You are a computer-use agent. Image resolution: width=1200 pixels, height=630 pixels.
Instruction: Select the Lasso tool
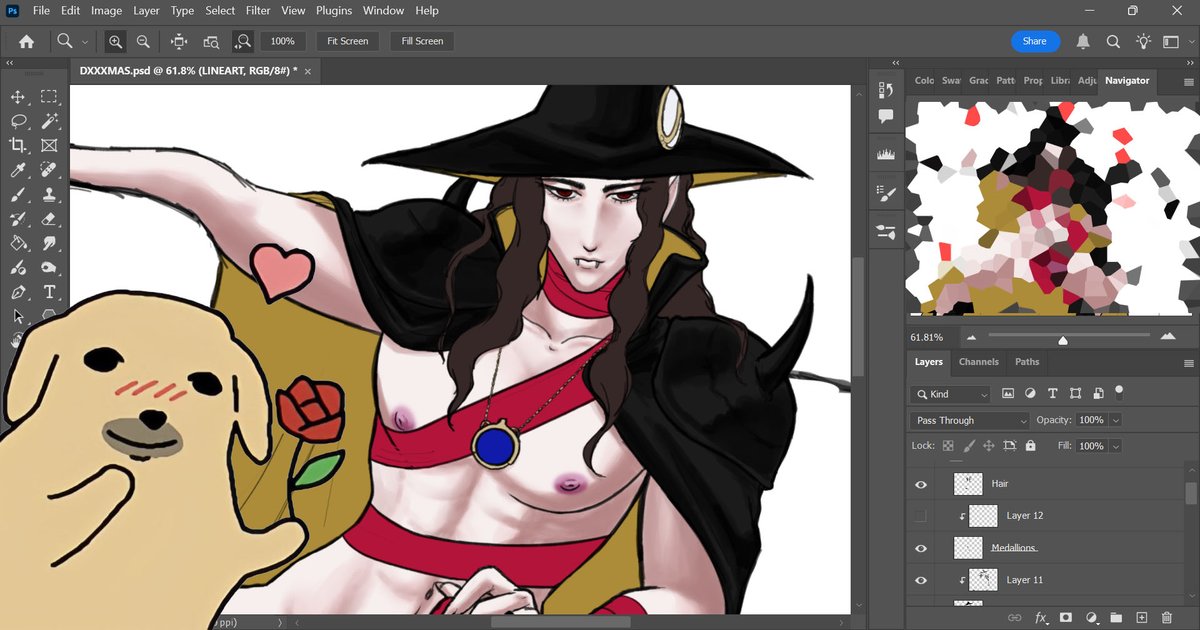point(18,121)
